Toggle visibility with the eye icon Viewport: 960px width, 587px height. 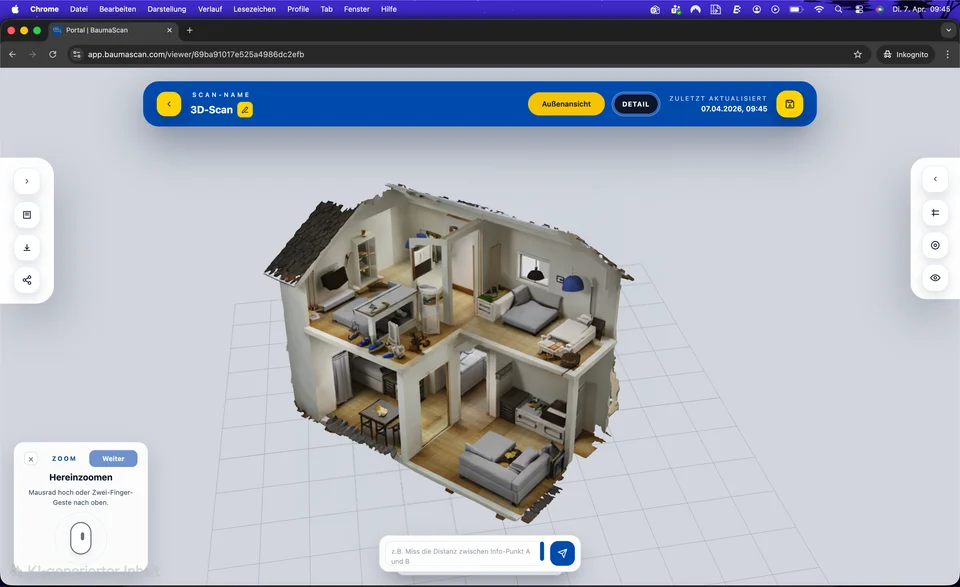click(x=935, y=277)
